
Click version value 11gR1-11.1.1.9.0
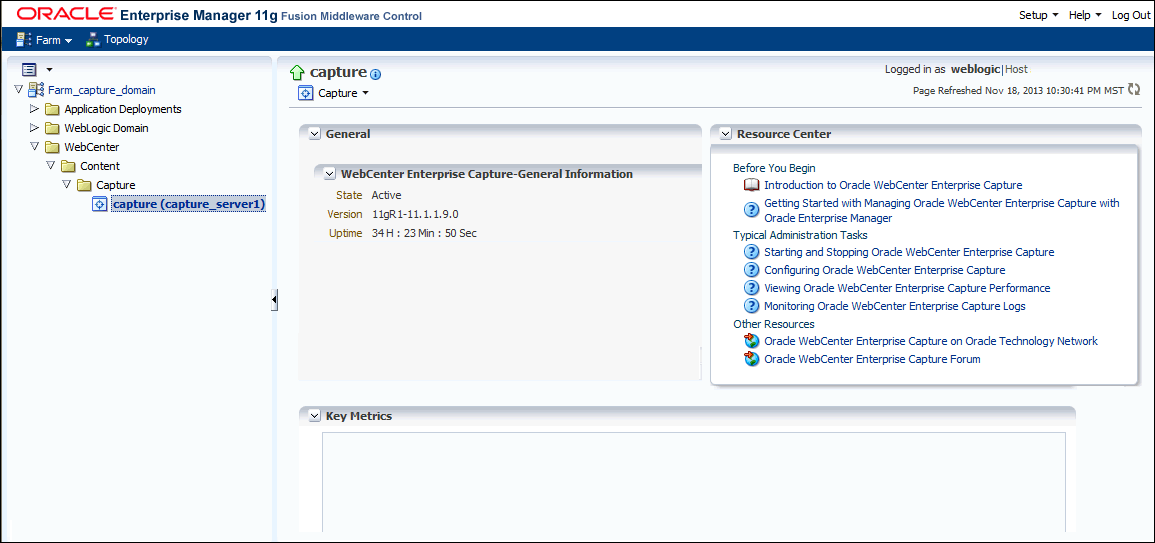[416, 214]
